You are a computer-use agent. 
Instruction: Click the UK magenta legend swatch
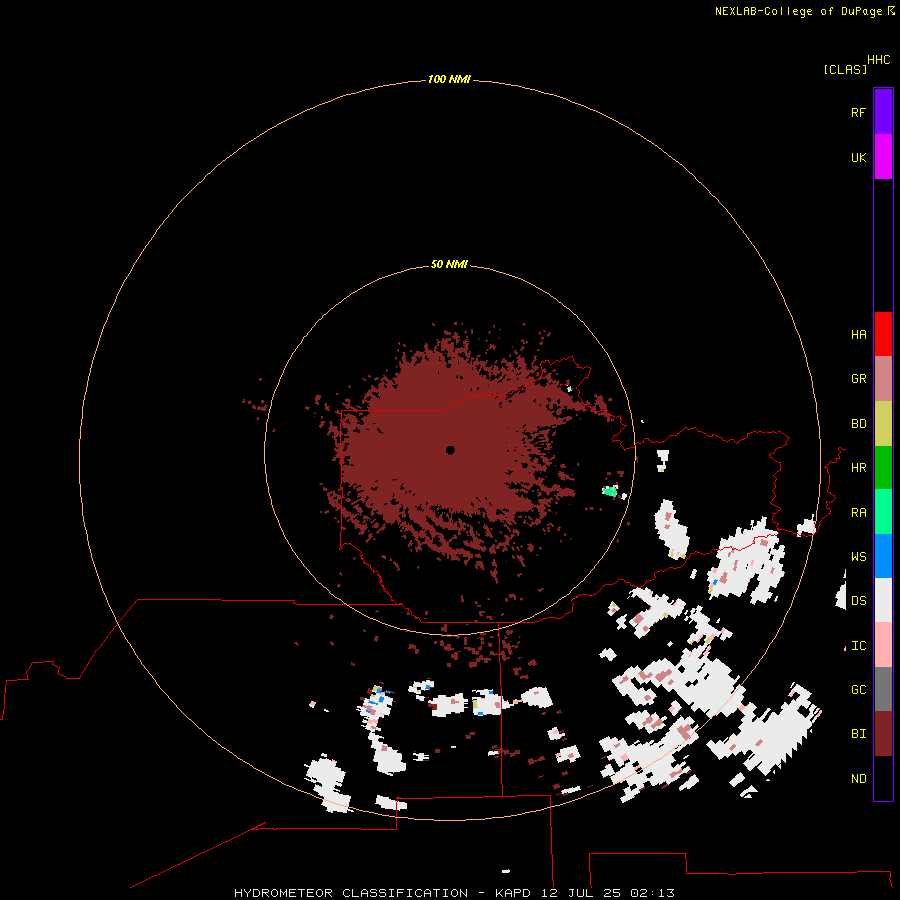click(883, 157)
